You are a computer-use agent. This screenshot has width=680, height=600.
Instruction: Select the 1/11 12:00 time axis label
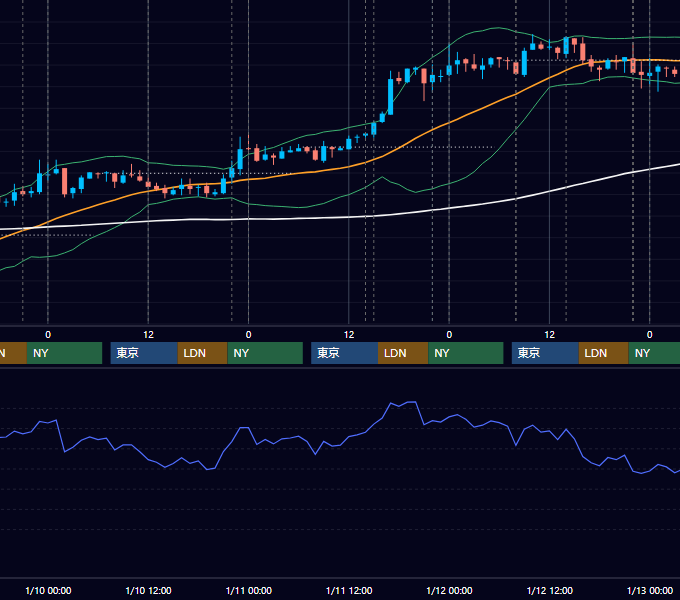[x=349, y=590]
